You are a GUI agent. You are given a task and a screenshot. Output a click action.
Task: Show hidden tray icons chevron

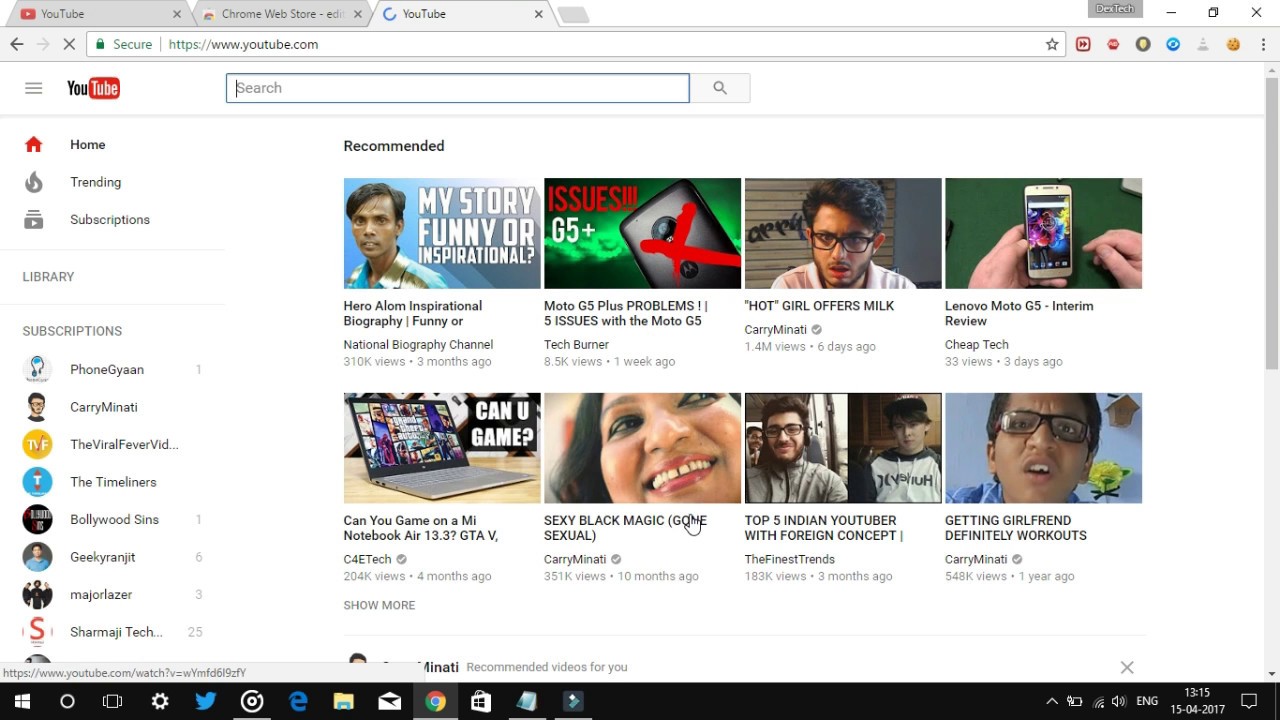[1052, 701]
